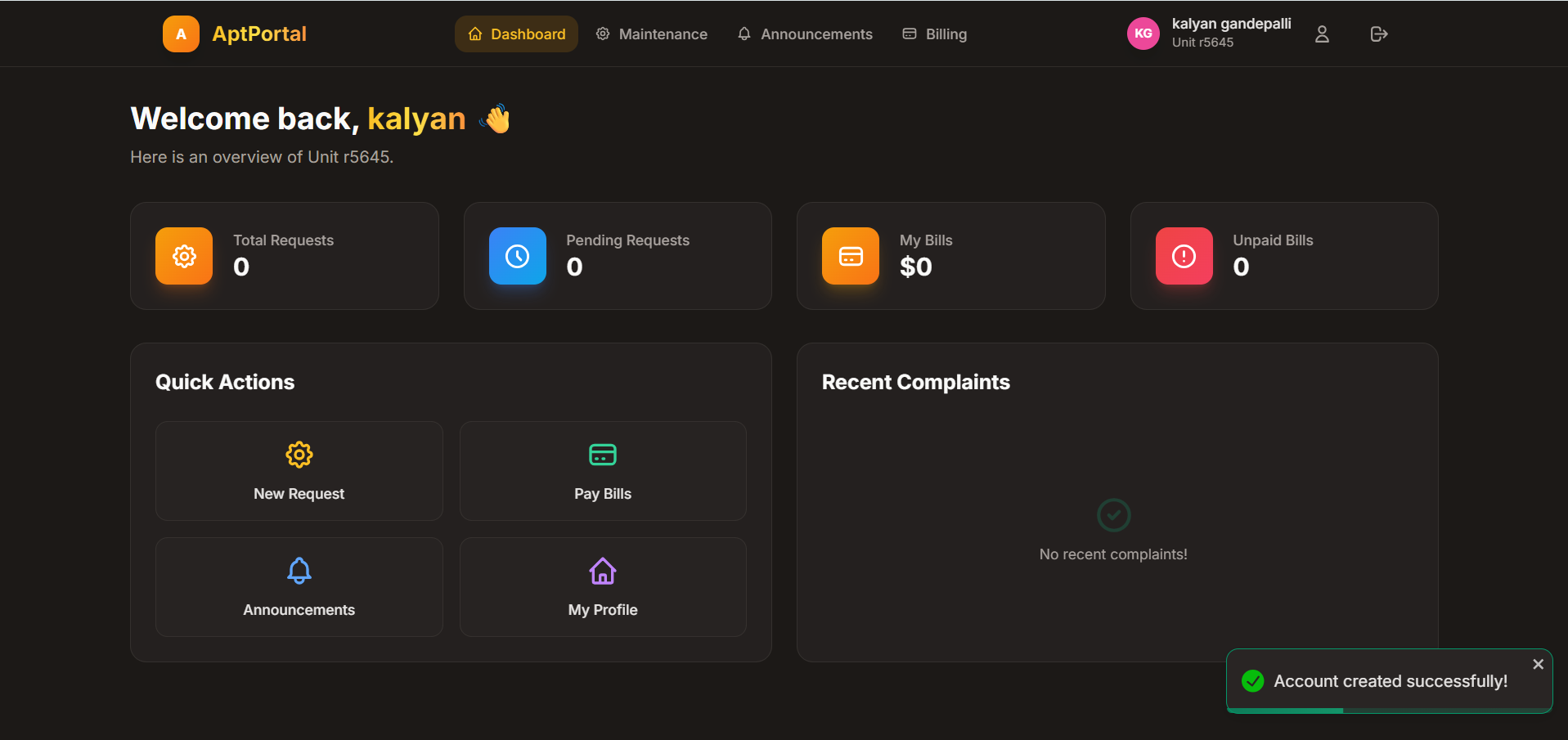Click the toast progress bar
The image size is (1568, 740).
pyautogui.click(x=1389, y=711)
